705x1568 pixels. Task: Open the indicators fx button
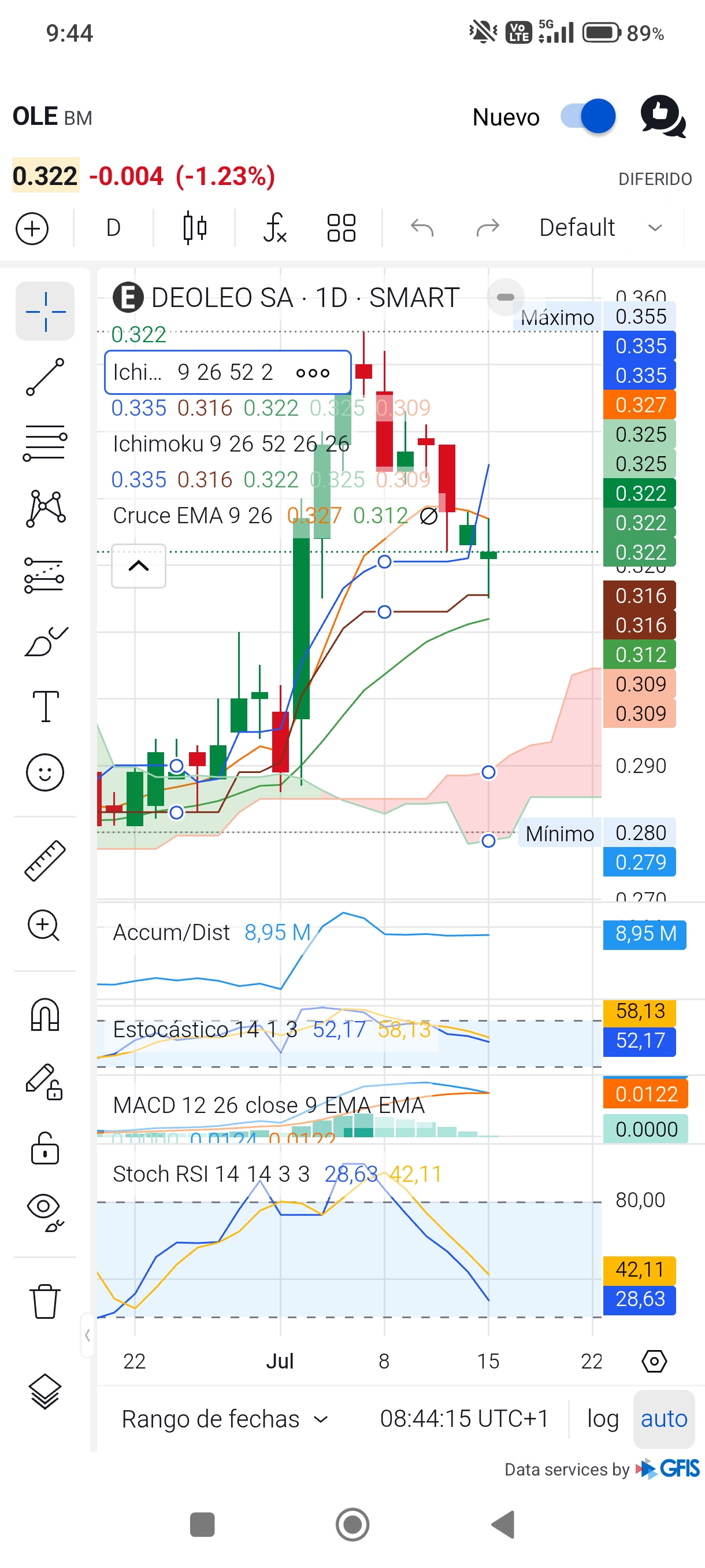click(275, 228)
